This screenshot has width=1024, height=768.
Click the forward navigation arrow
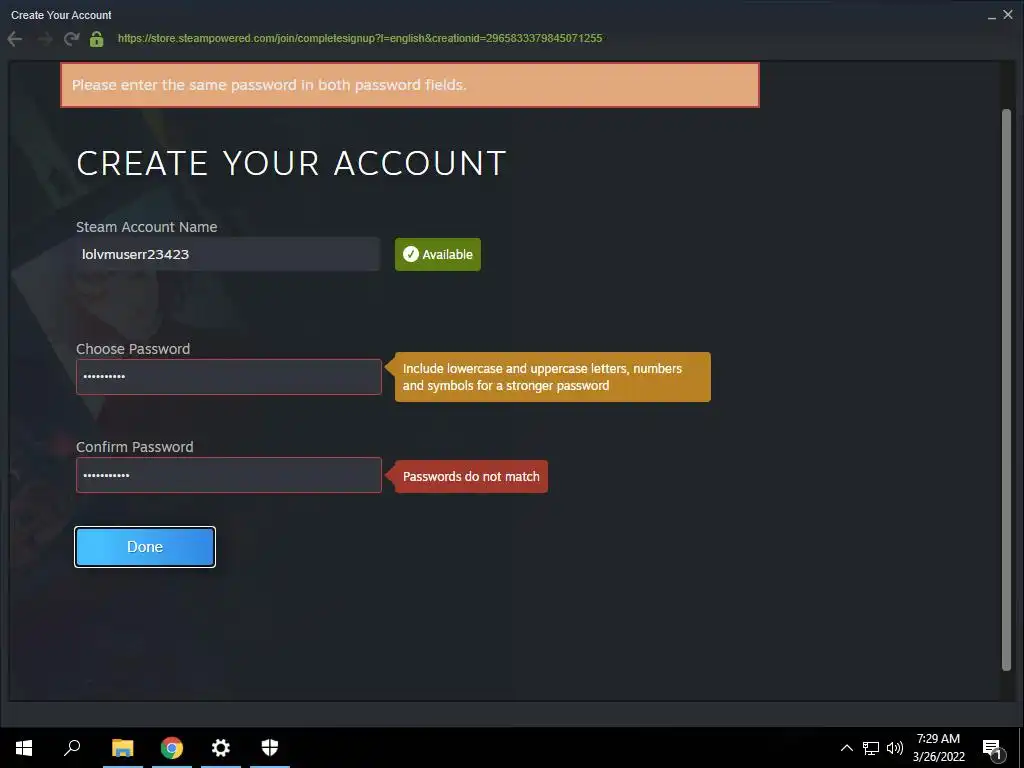[44, 39]
